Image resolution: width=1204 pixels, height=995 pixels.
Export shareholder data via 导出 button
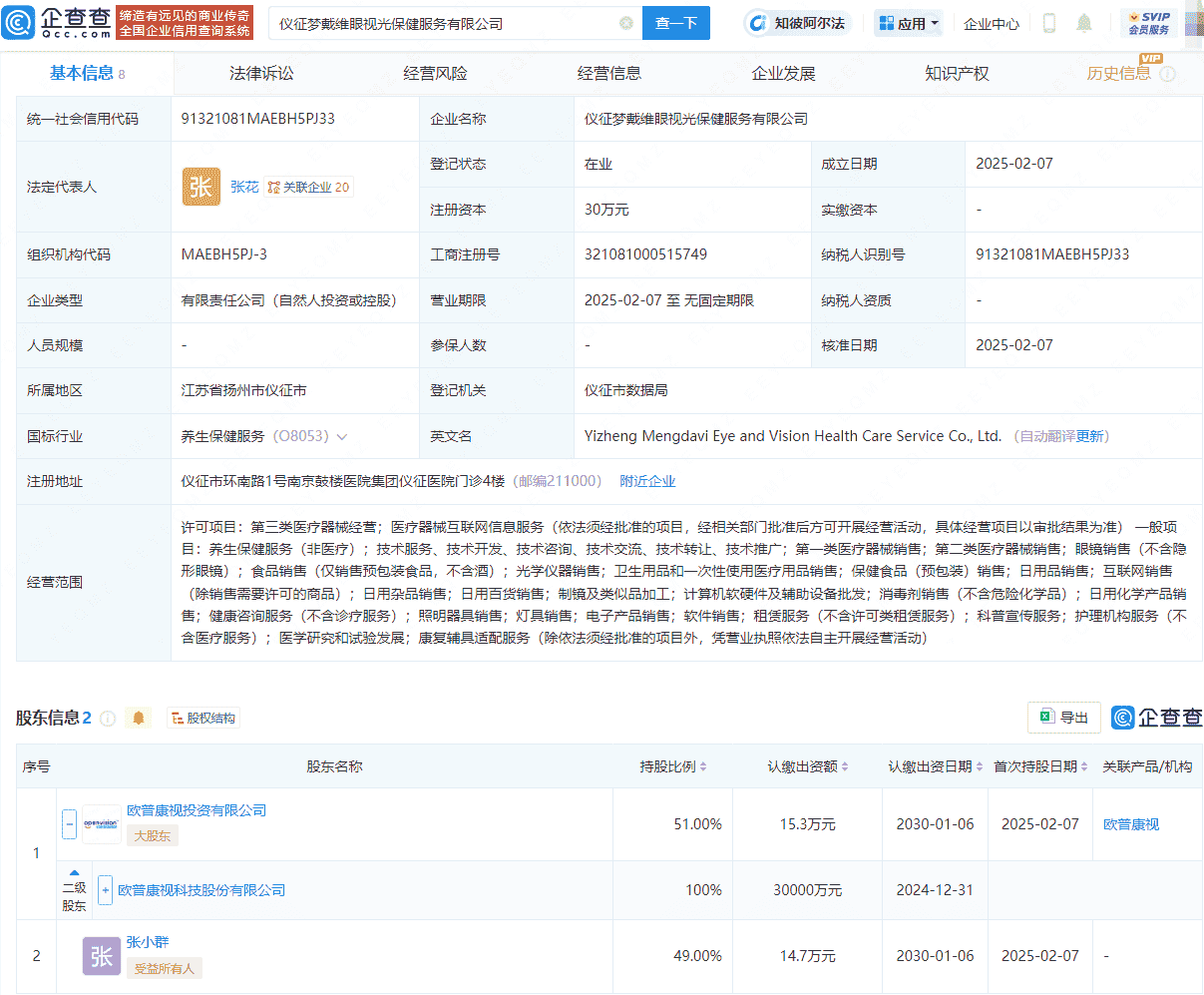1063,717
